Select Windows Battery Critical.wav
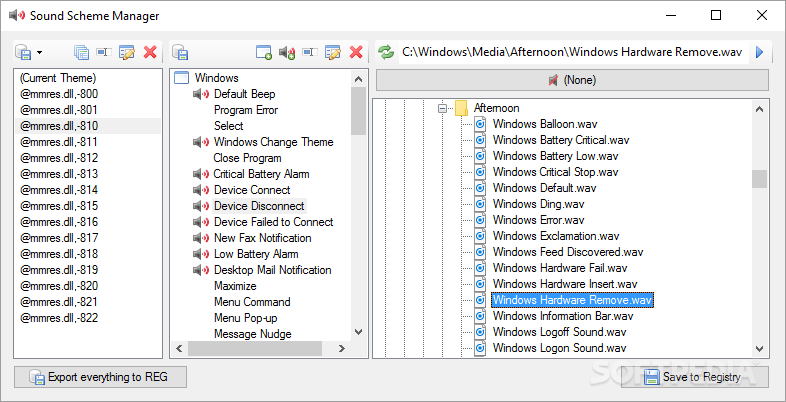The width and height of the screenshot is (786, 402). point(561,140)
